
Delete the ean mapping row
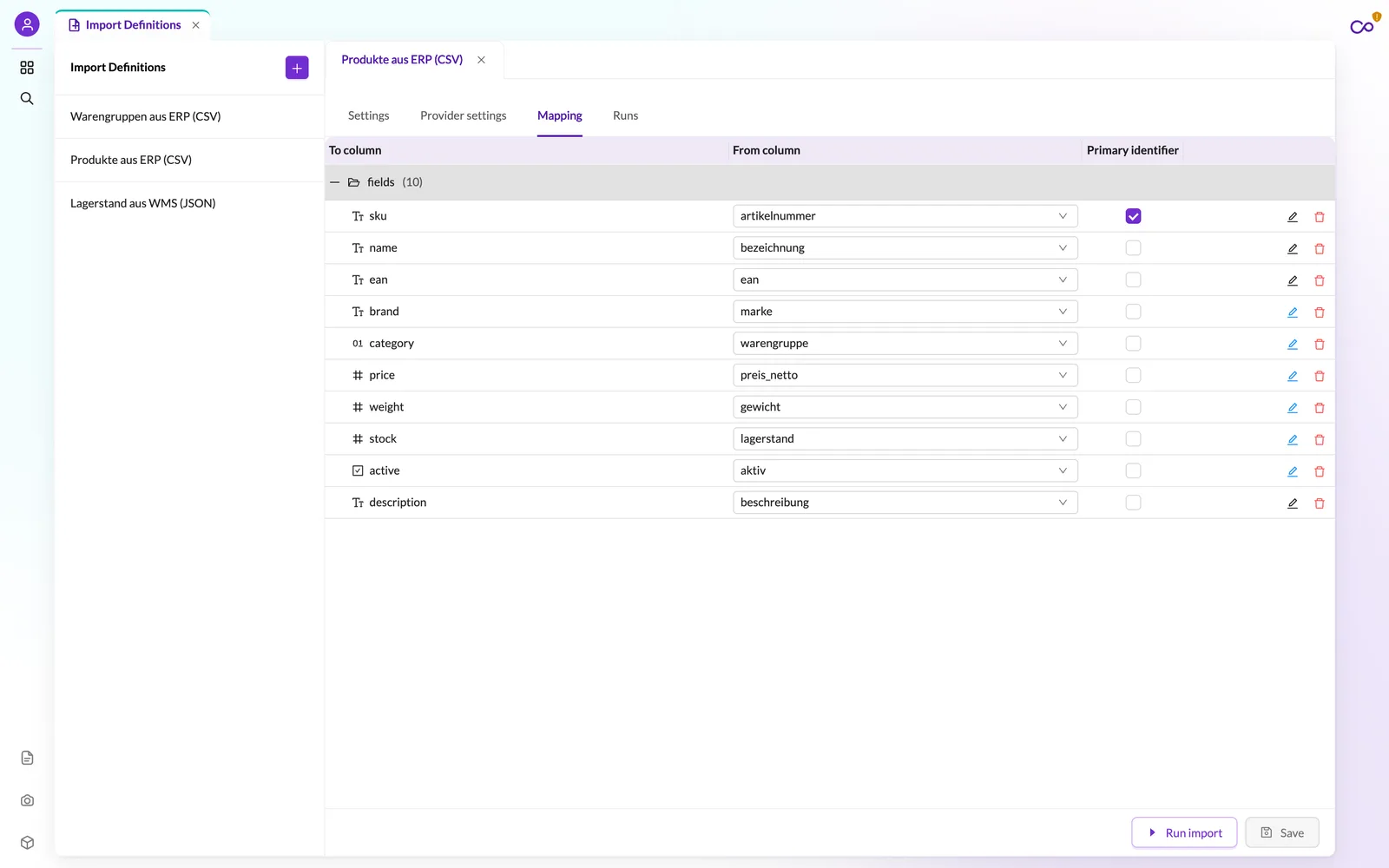(x=1320, y=280)
